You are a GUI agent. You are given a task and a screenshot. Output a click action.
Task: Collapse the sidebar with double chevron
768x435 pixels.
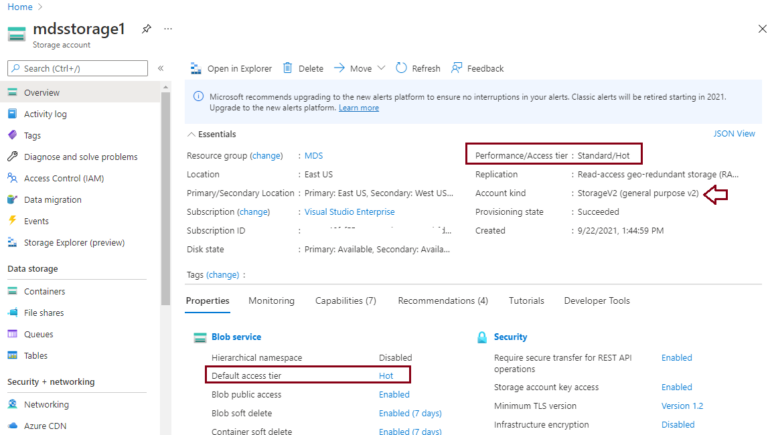click(161, 68)
